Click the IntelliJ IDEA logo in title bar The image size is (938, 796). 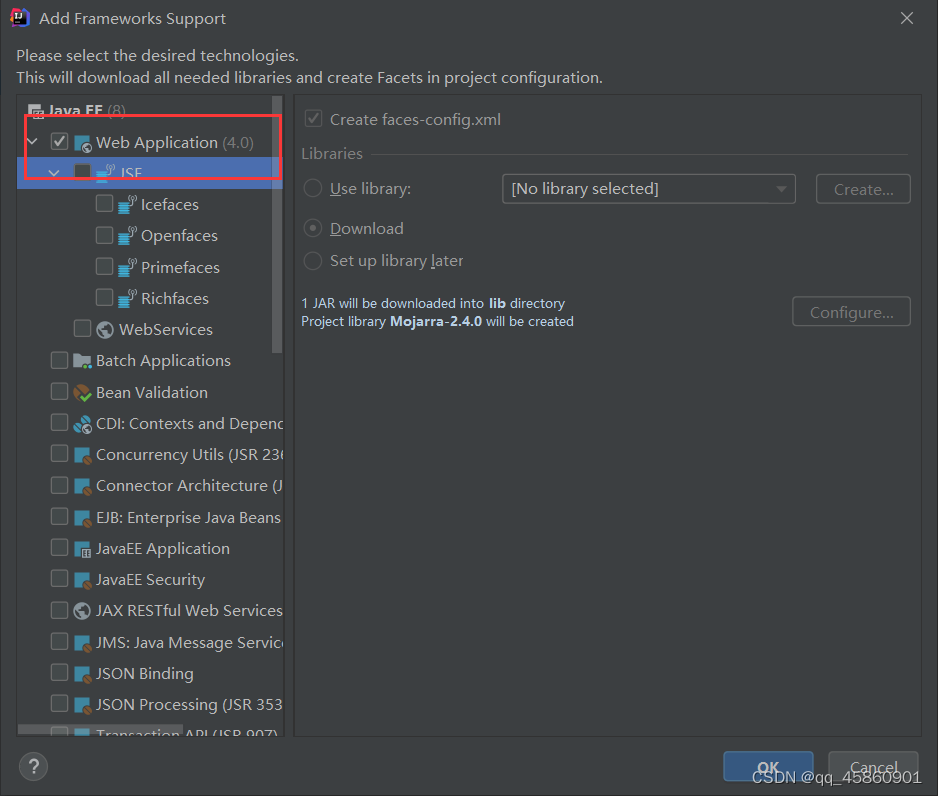click(19, 18)
